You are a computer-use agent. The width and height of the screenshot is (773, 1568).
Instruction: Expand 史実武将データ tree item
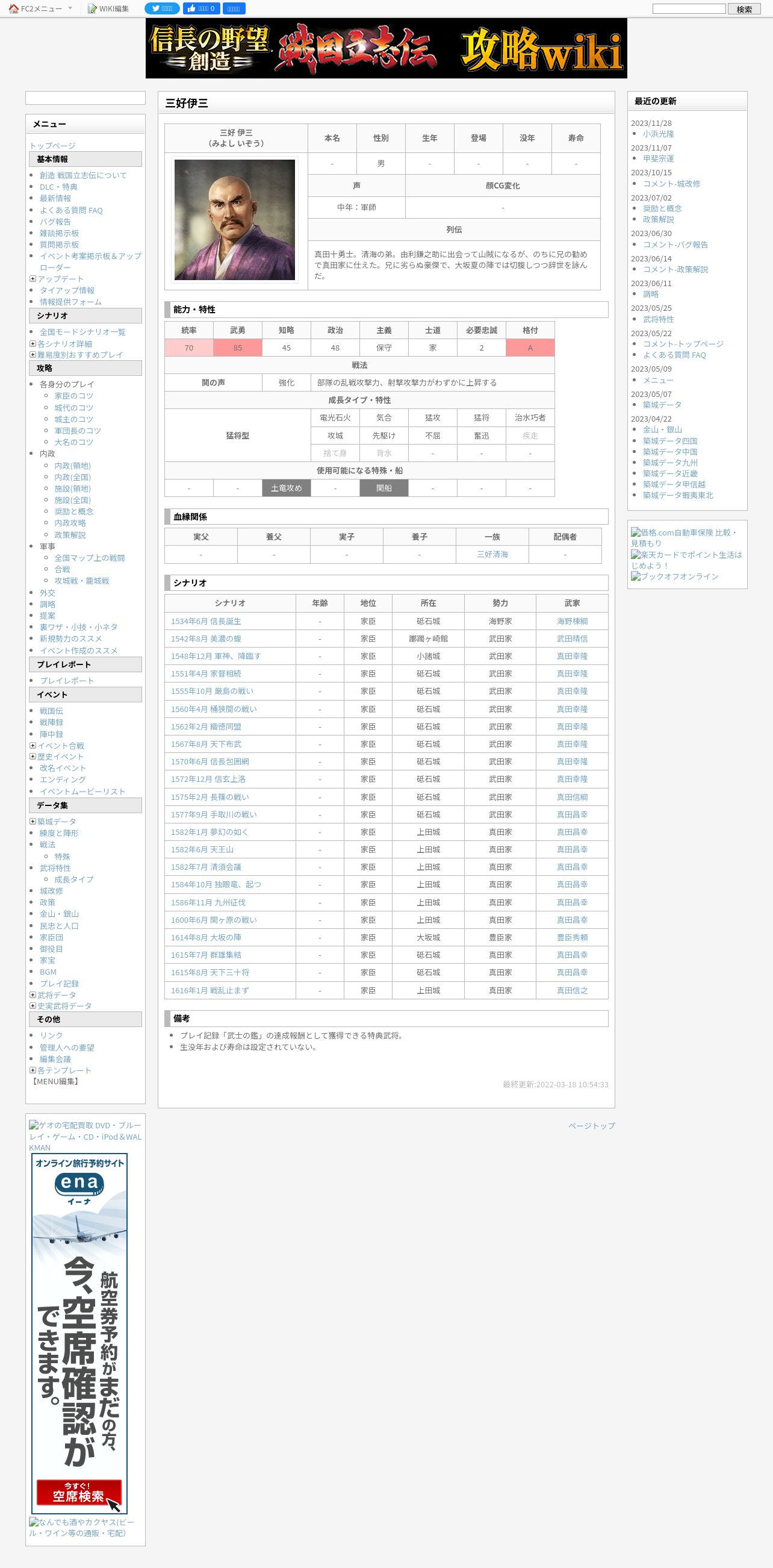(33, 1005)
